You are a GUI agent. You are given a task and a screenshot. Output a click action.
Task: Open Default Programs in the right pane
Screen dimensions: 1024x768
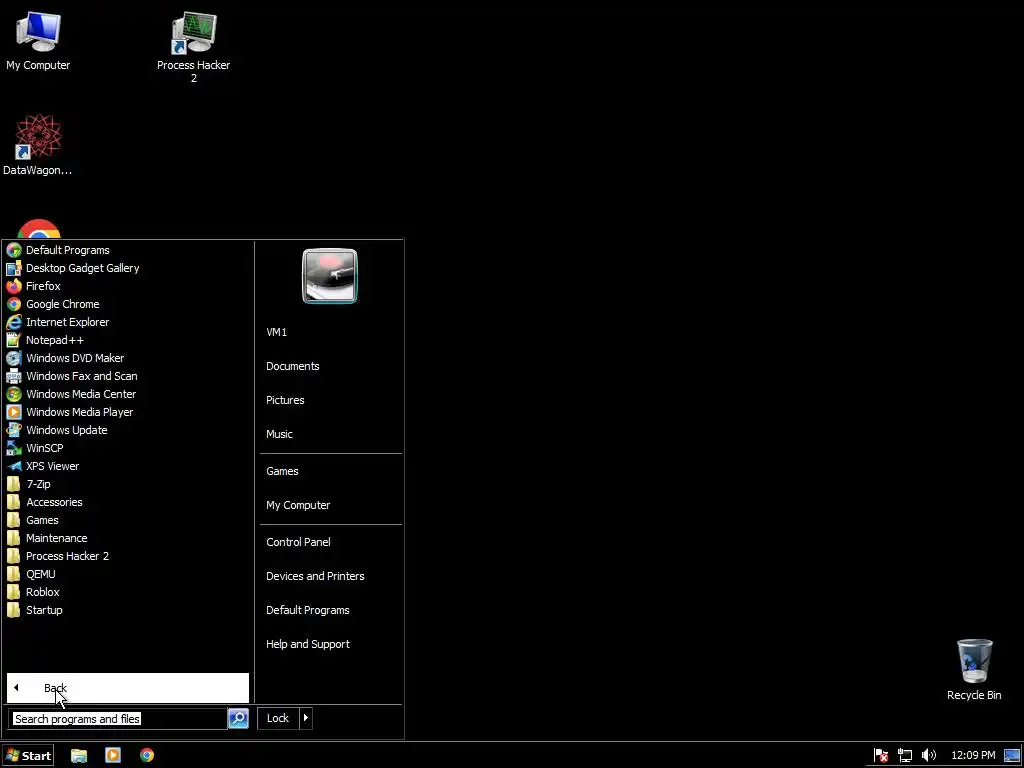[308, 610]
